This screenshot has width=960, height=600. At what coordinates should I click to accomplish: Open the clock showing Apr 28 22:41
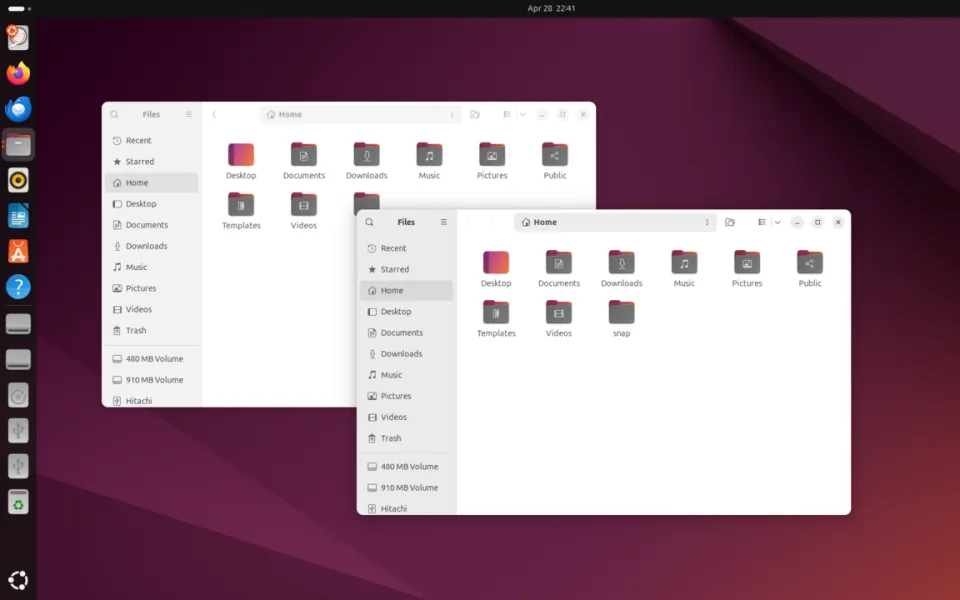[551, 9]
